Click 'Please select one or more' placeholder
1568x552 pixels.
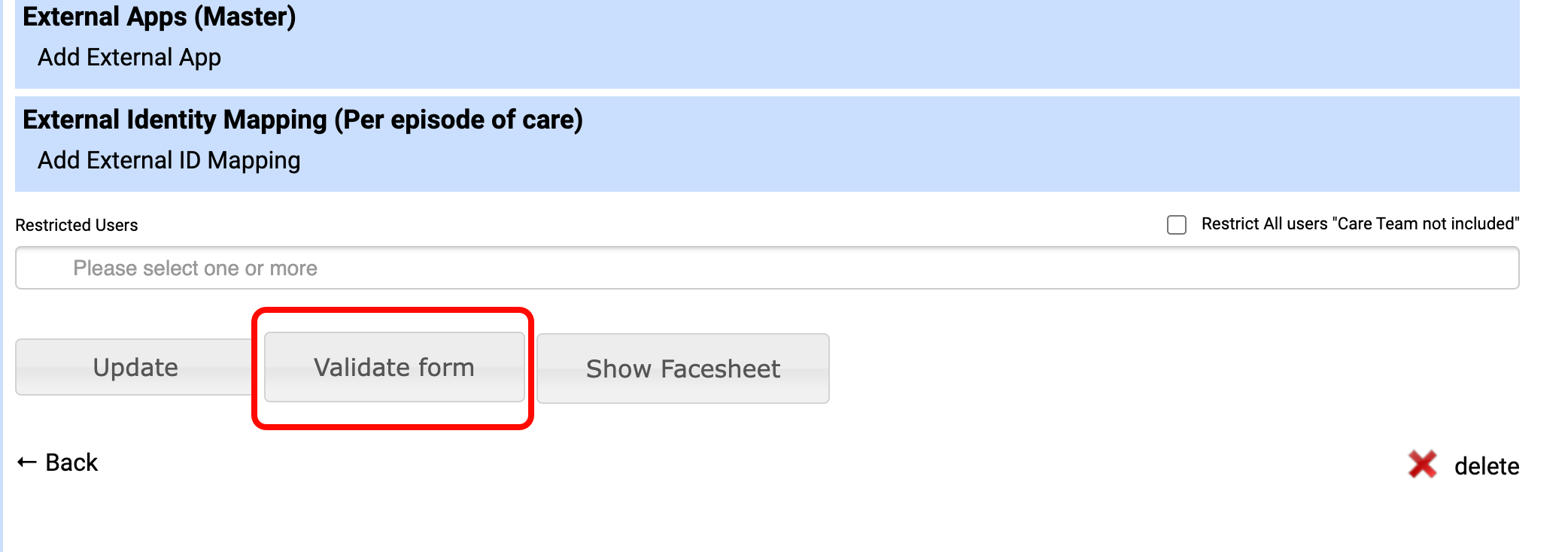(x=195, y=268)
